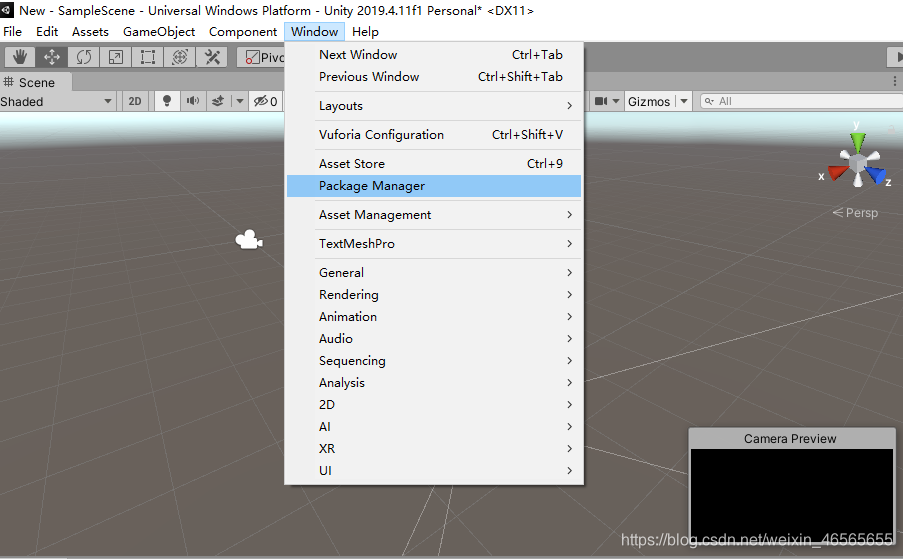Image resolution: width=903 pixels, height=559 pixels.
Task: Select the Rotate tool
Action: [84, 57]
